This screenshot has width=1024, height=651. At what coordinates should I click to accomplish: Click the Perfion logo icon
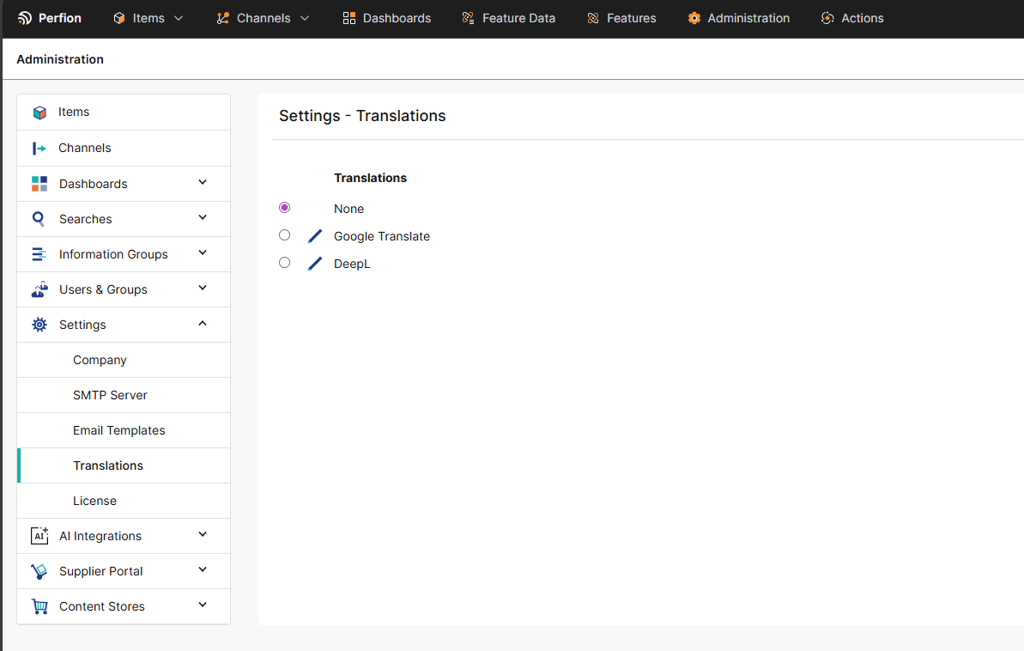[x=25, y=18]
